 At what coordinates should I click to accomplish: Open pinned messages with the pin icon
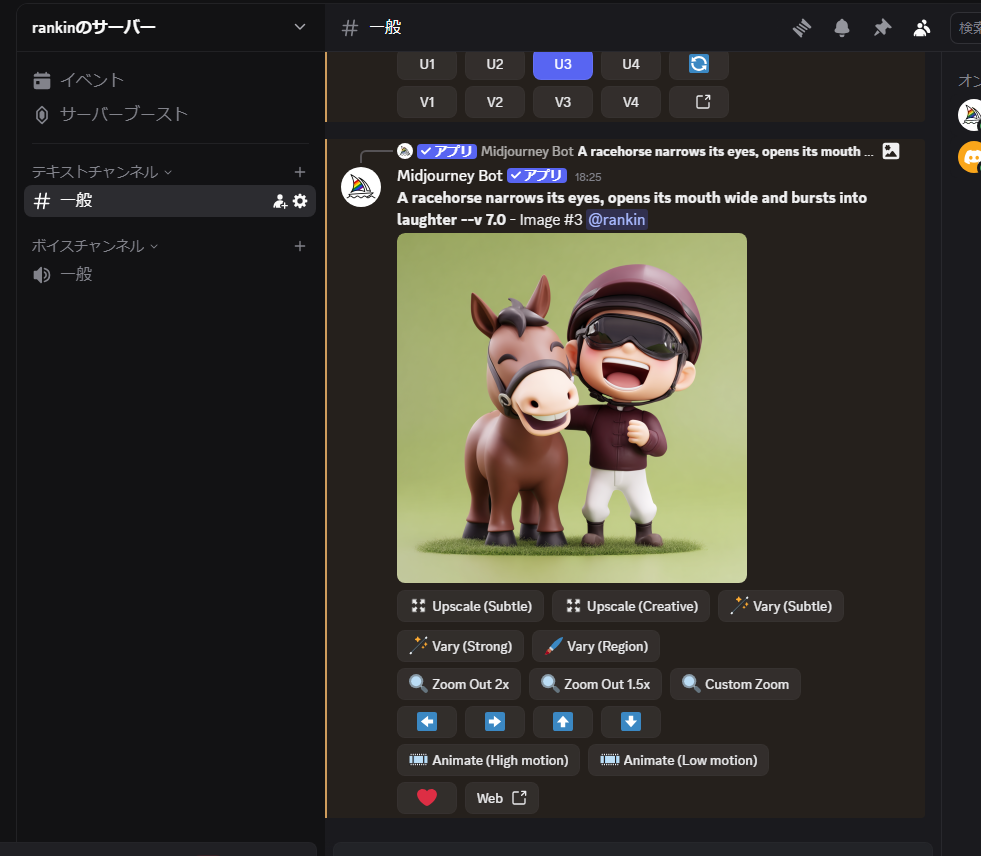pos(882,28)
